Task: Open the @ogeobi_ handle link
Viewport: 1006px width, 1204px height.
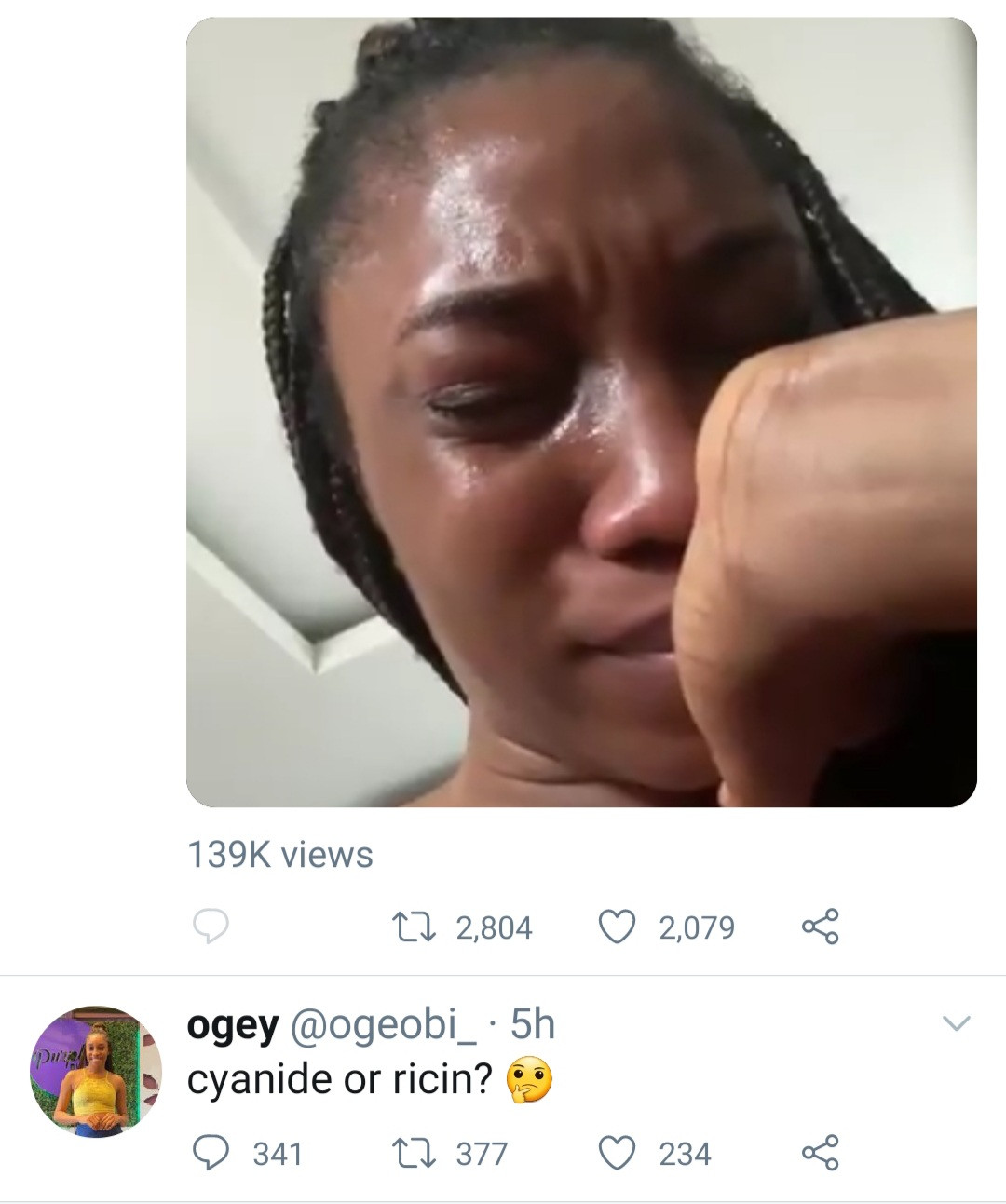Action: 385,1025
